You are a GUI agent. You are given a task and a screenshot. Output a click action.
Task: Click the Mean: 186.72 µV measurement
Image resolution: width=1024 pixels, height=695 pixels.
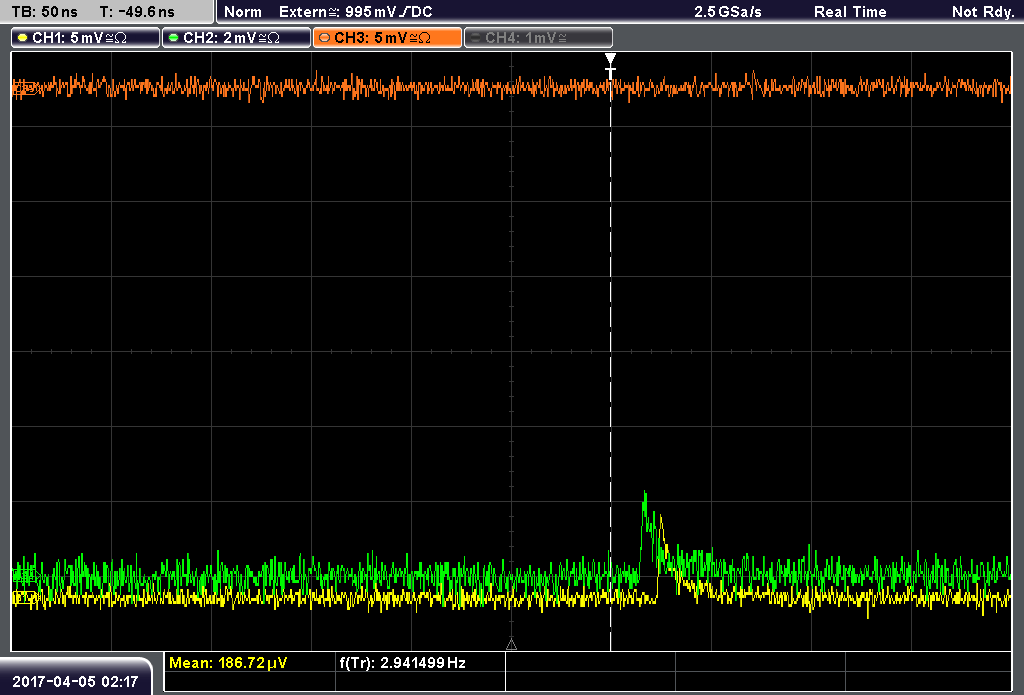(228, 663)
